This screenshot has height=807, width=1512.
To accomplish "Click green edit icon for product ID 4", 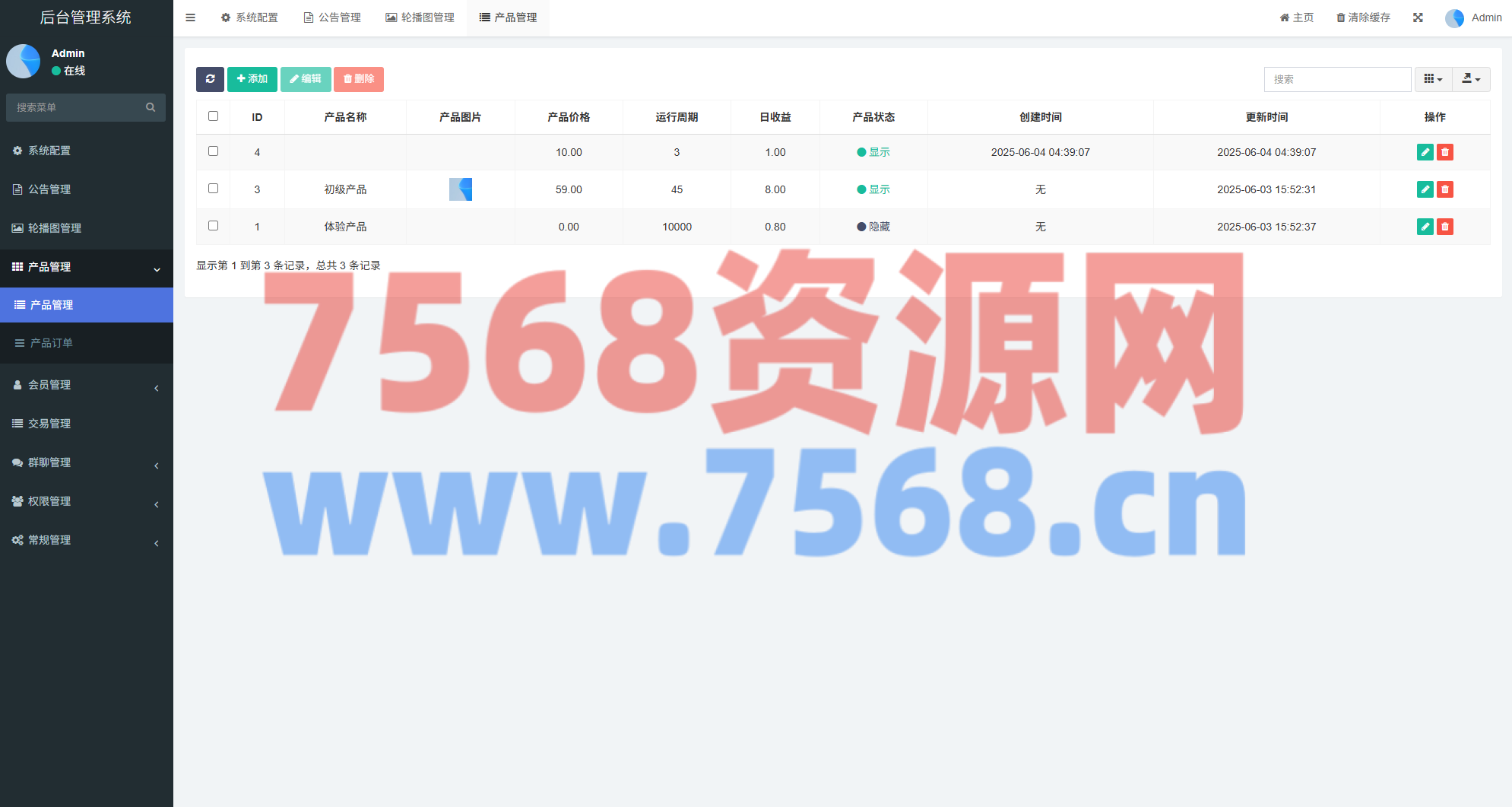I will tap(1425, 152).
